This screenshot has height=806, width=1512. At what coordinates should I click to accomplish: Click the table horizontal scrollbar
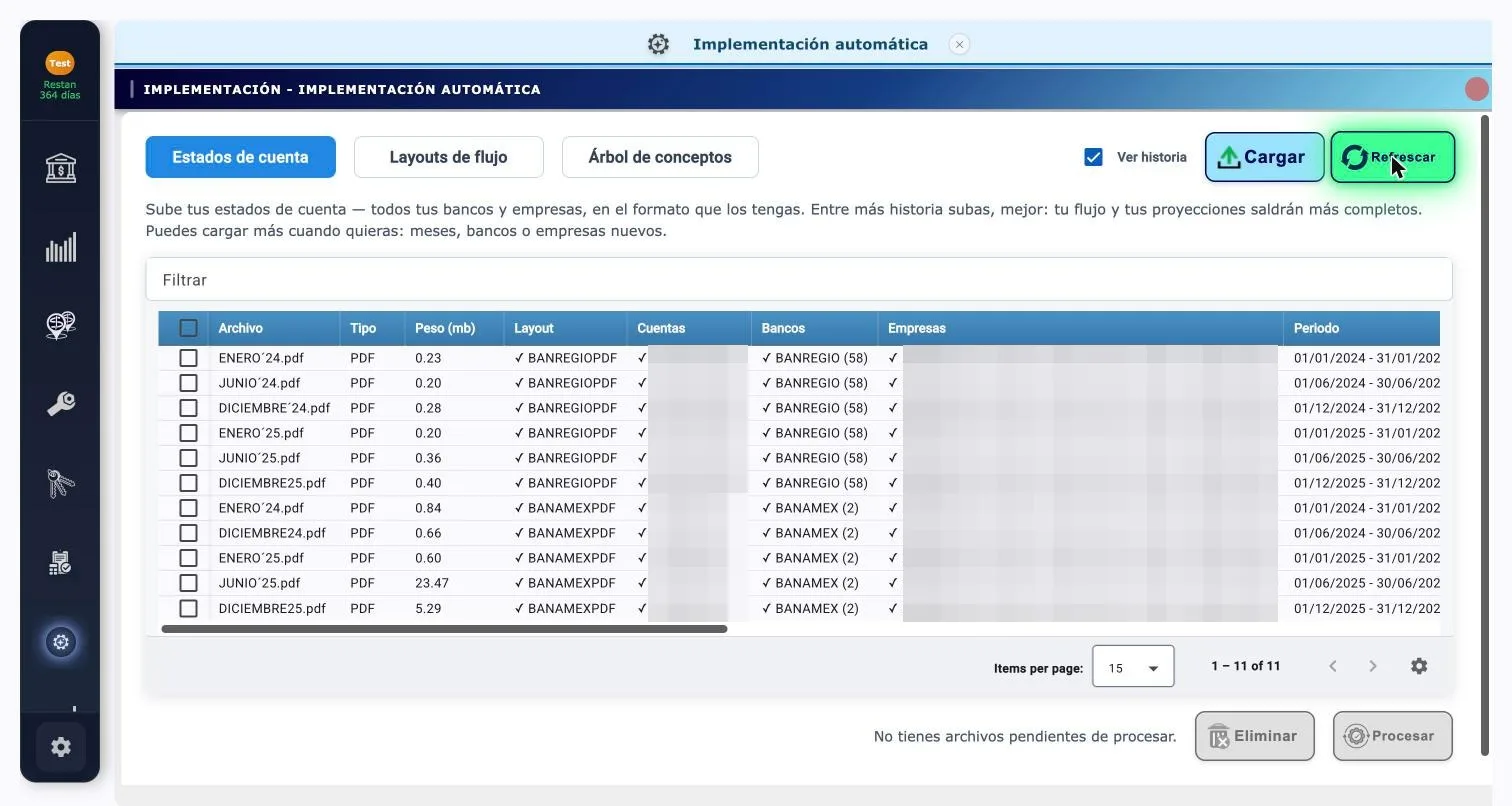coord(444,629)
